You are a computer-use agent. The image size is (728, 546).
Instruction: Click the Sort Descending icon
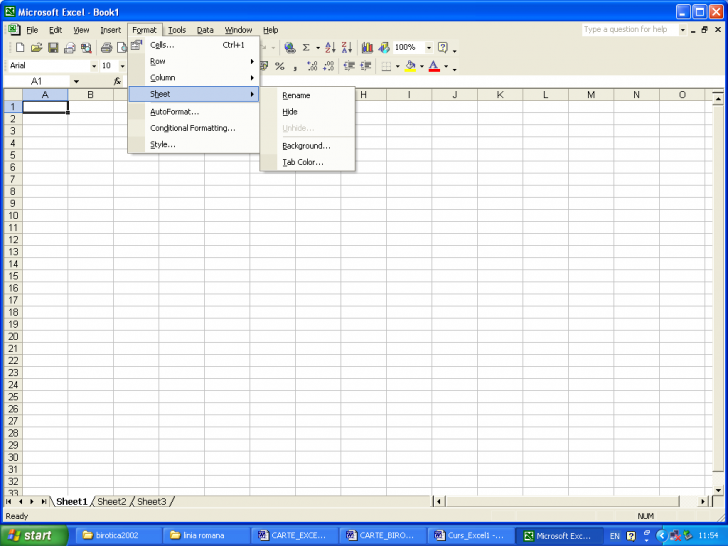point(347,48)
